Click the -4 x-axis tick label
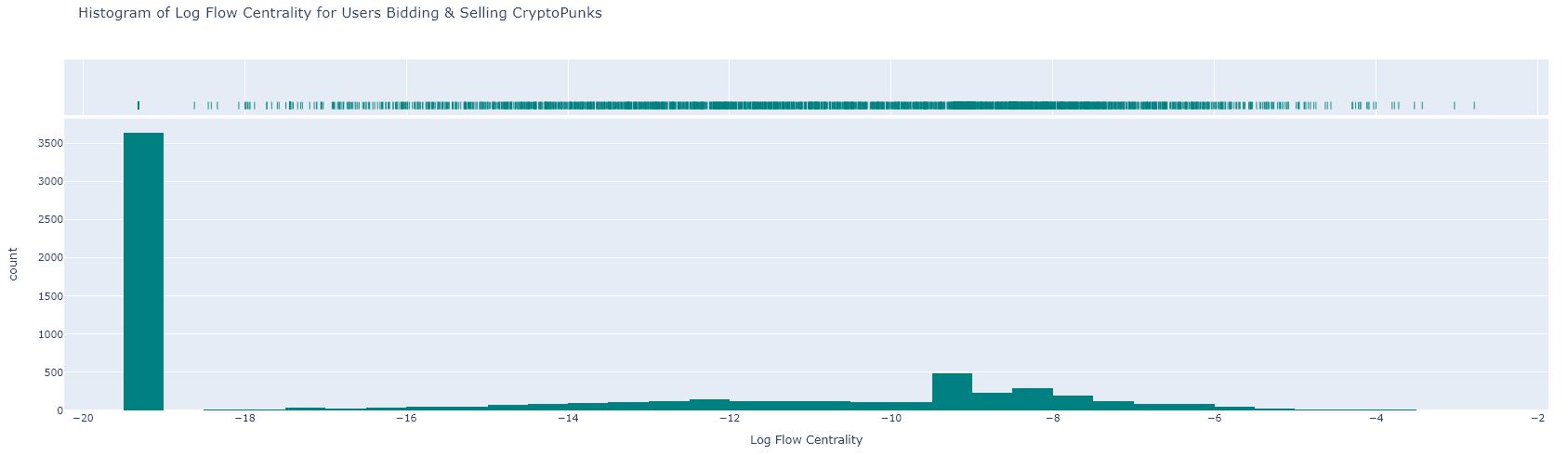The height and width of the screenshot is (455, 1568). coord(1375,419)
